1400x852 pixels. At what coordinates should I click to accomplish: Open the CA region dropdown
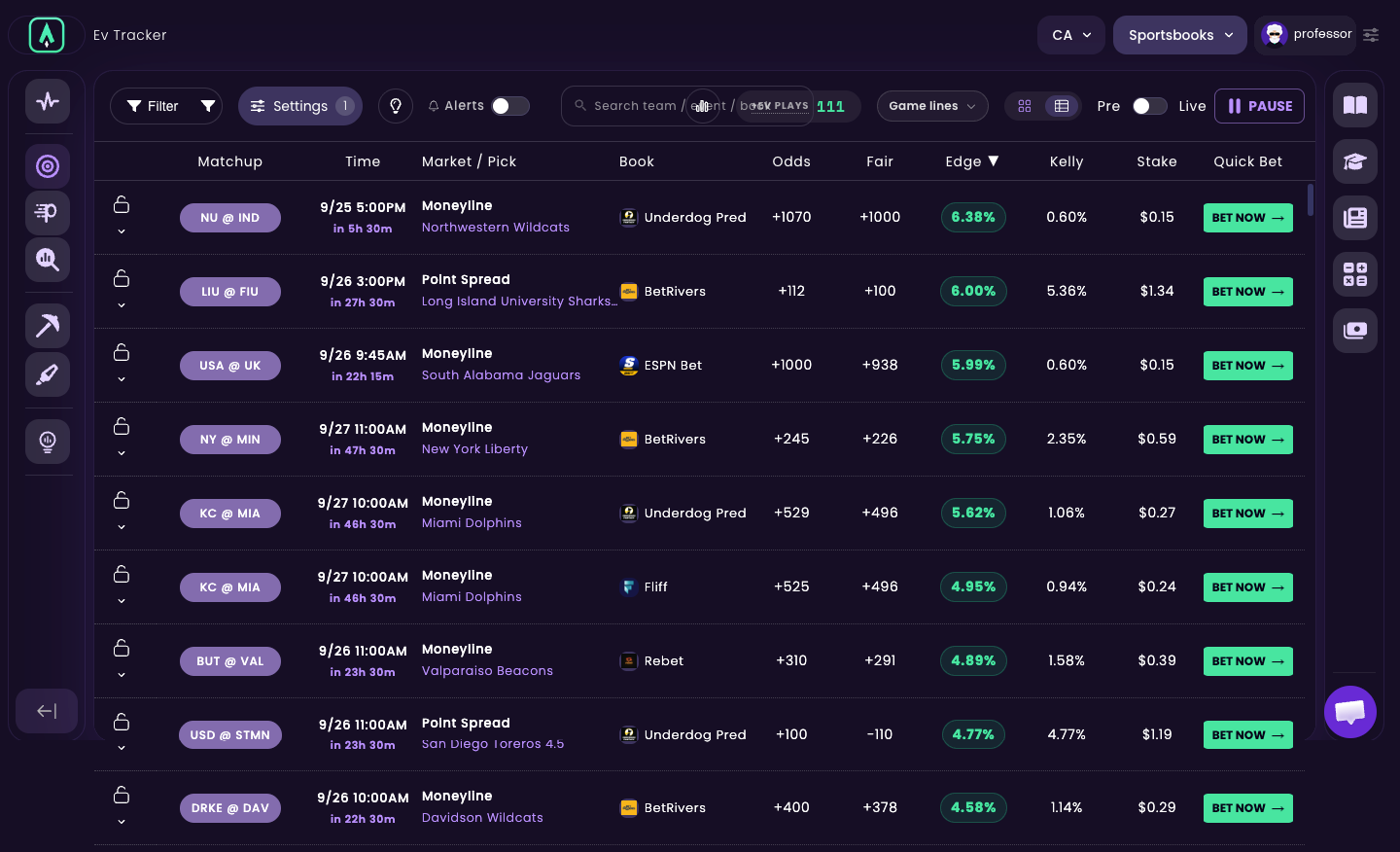pos(1071,35)
